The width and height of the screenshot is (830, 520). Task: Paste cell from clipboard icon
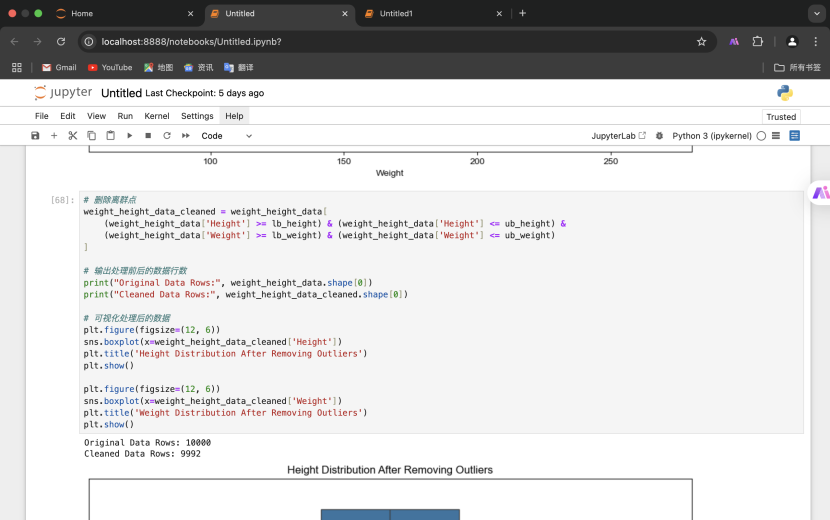pyautogui.click(x=110, y=136)
